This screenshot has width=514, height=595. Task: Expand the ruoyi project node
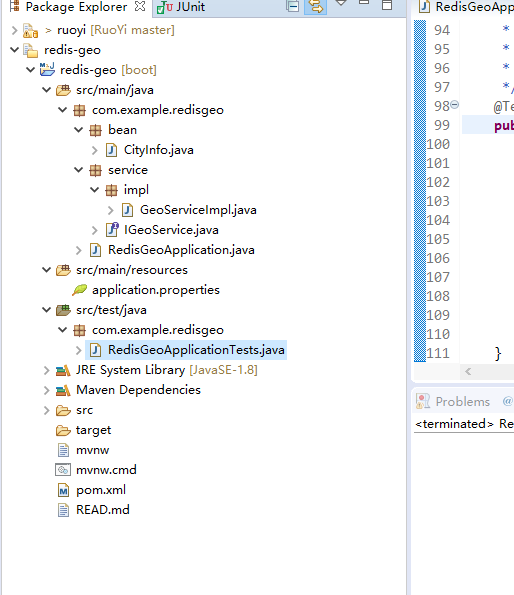[14, 30]
